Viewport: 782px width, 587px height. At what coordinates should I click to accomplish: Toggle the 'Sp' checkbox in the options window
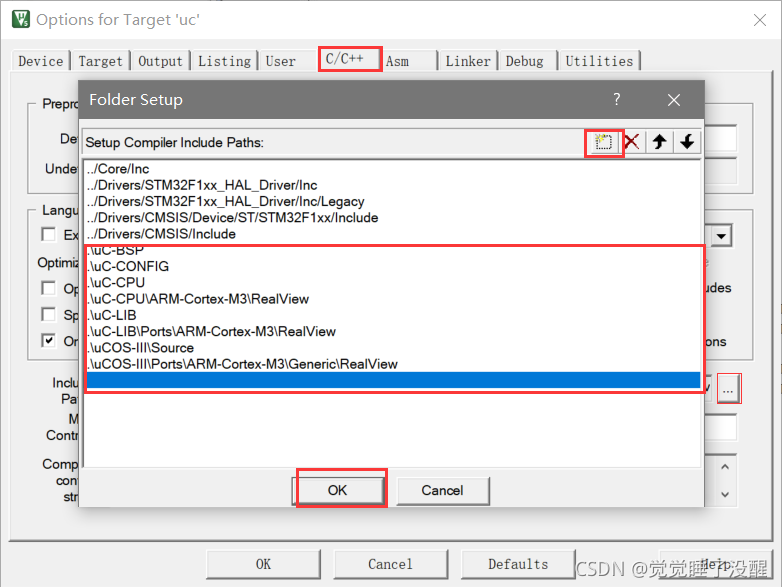[x=48, y=315]
